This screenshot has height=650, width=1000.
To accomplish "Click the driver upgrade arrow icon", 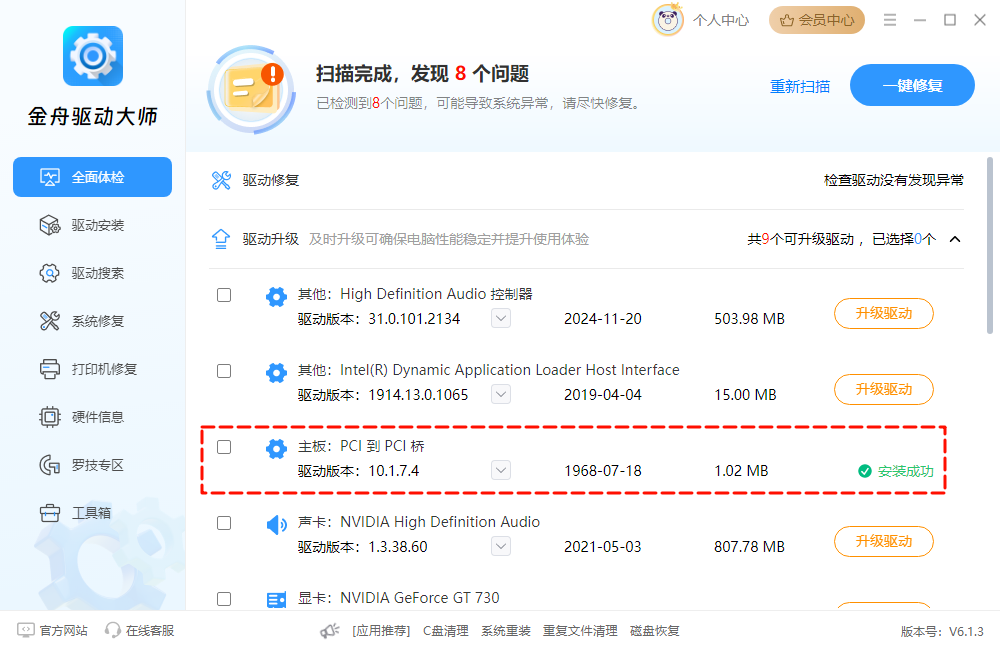I will tap(221, 239).
